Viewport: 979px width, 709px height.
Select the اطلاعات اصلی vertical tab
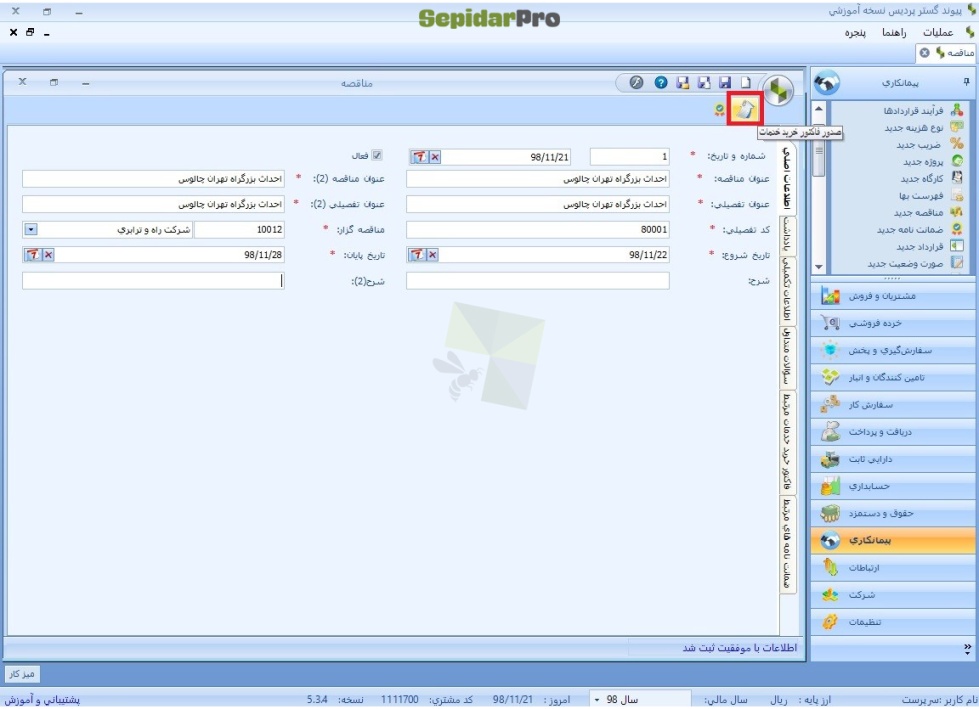point(787,178)
